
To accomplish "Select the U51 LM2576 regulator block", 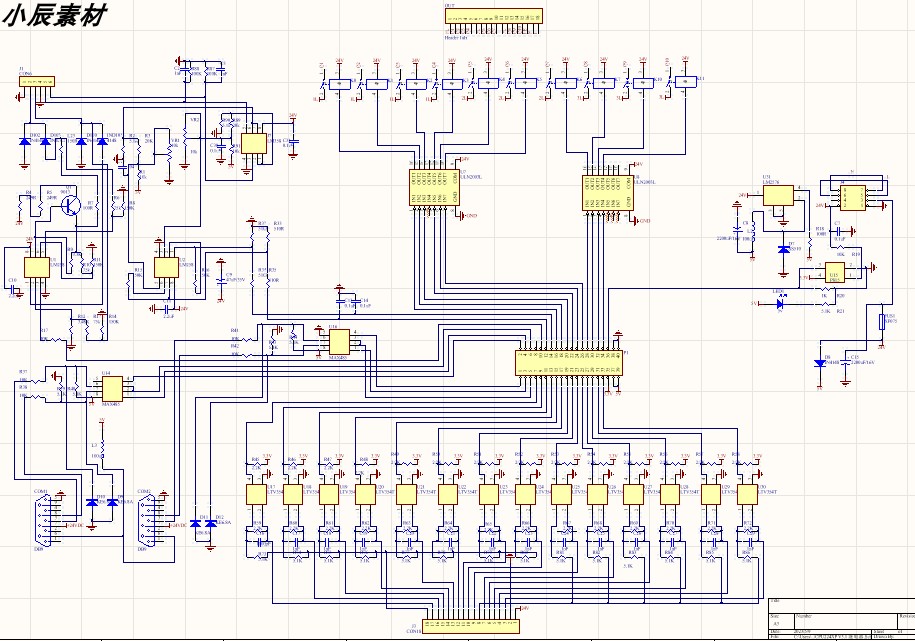I will (778, 196).
